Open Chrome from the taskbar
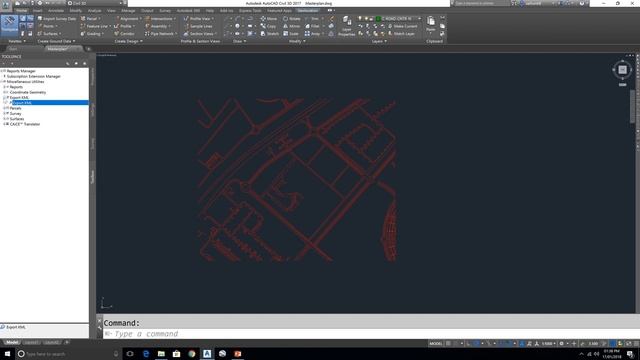 pos(191,354)
